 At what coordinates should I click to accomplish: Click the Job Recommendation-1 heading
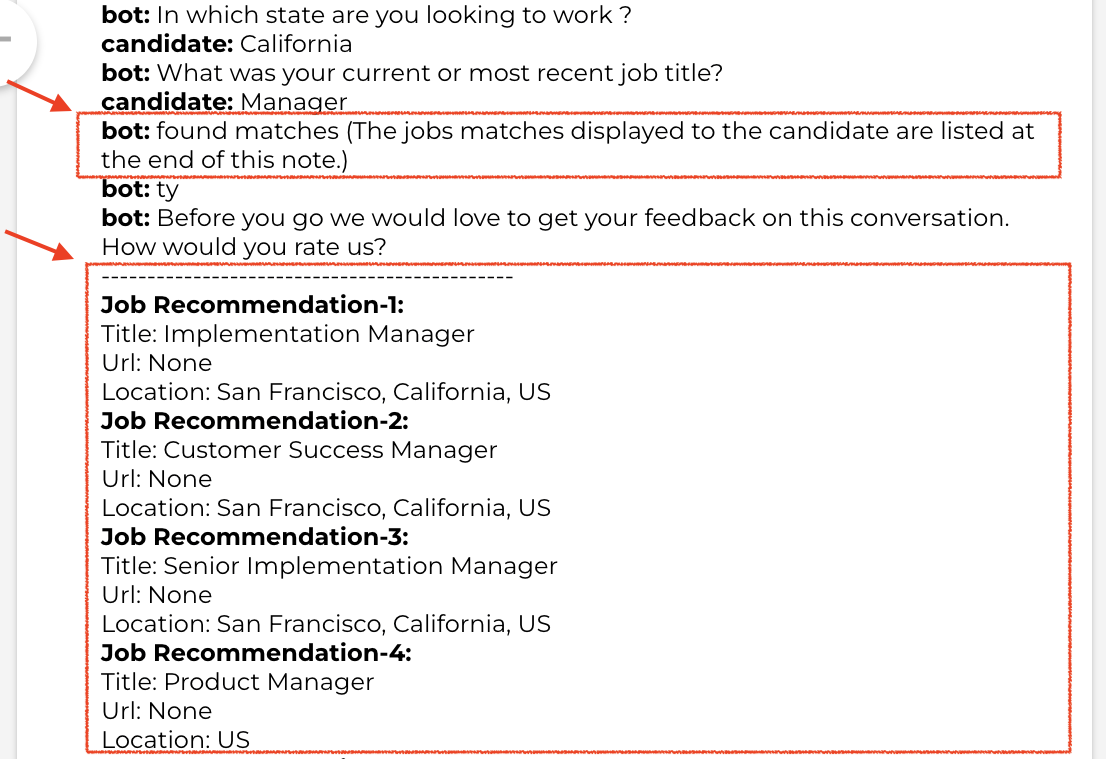(x=253, y=305)
